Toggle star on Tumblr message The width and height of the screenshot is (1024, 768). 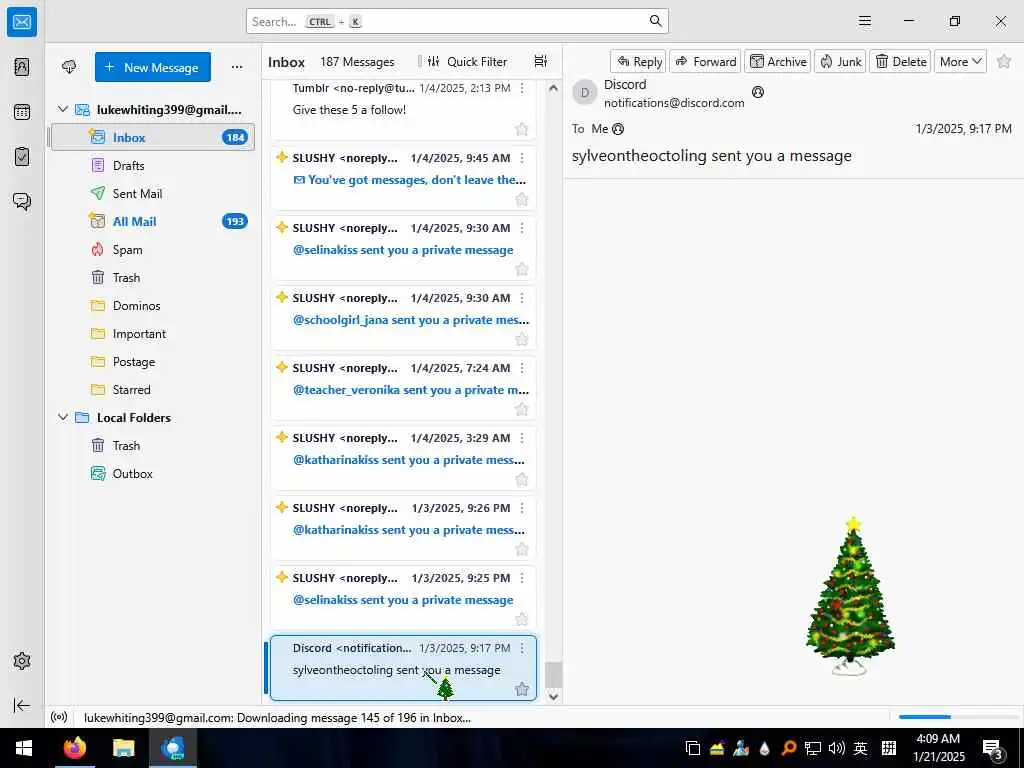522,129
